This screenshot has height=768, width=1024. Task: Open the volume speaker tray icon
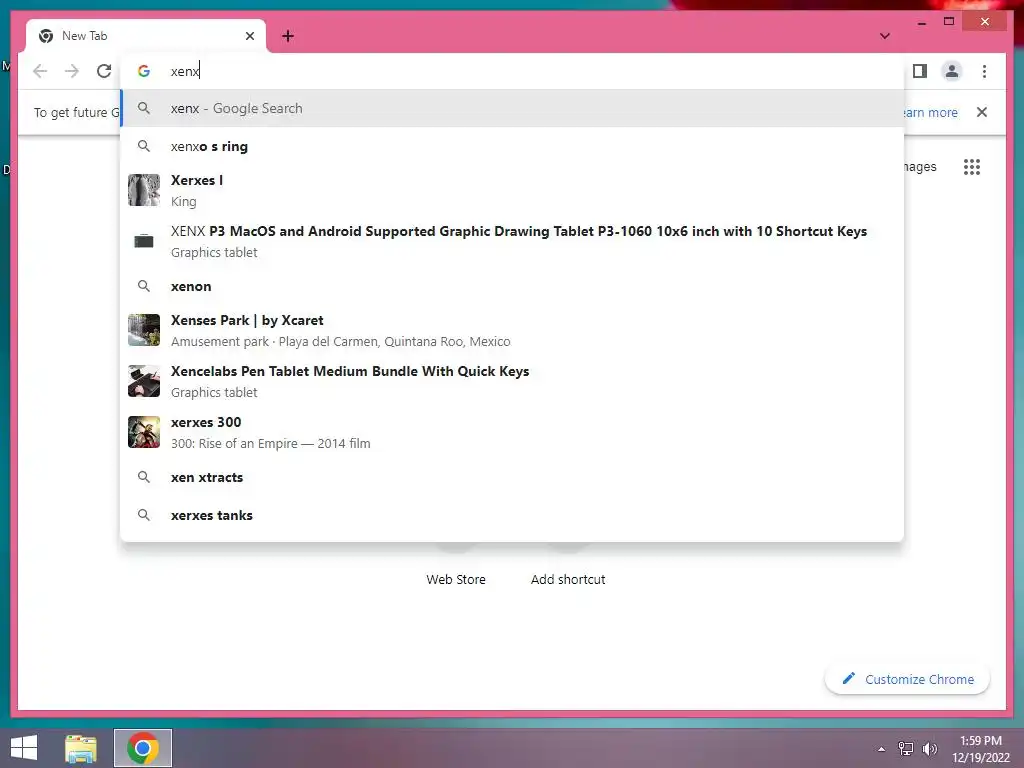(x=929, y=749)
